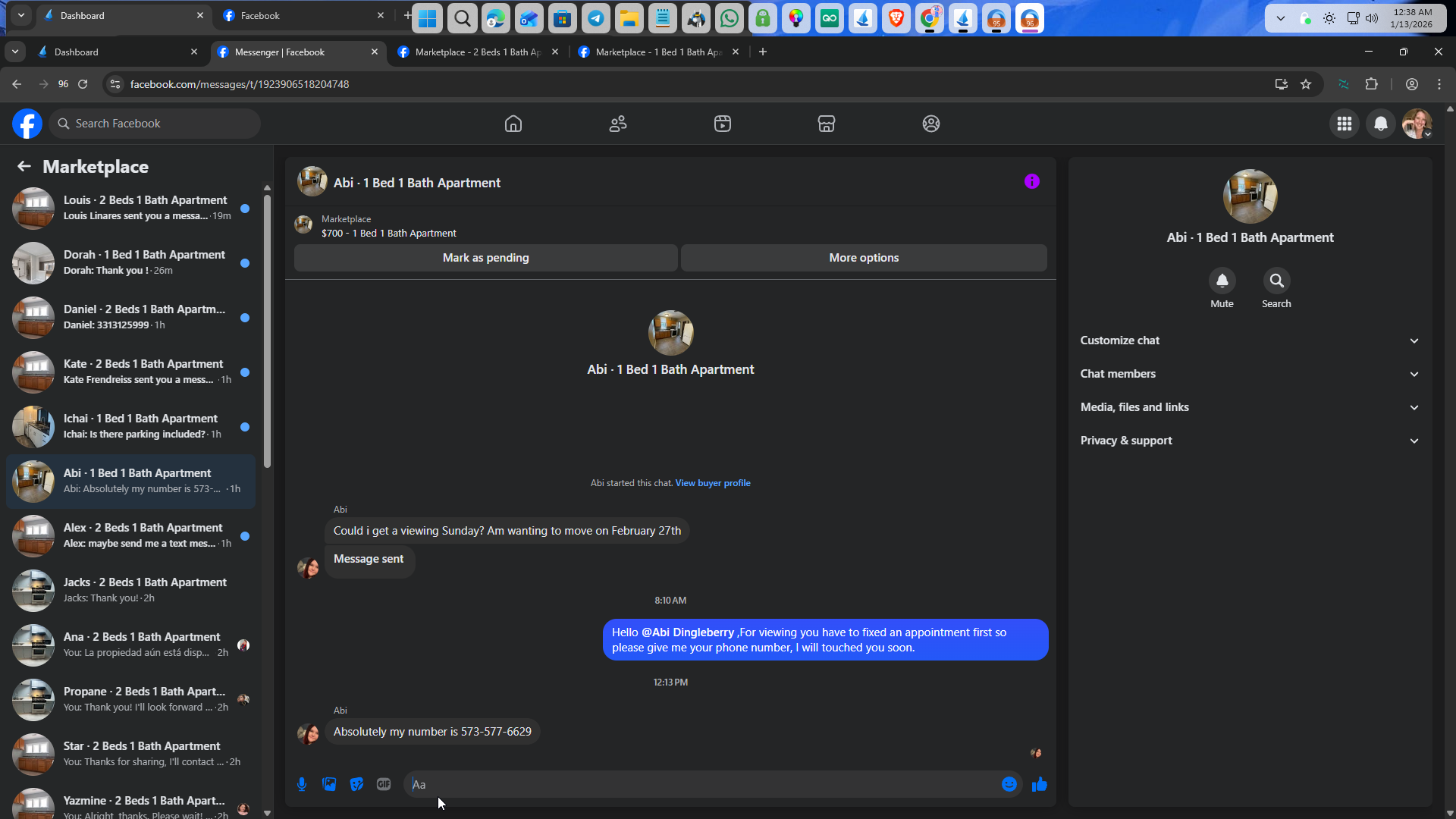
Task: Open Facebook notifications bell
Action: point(1380,124)
